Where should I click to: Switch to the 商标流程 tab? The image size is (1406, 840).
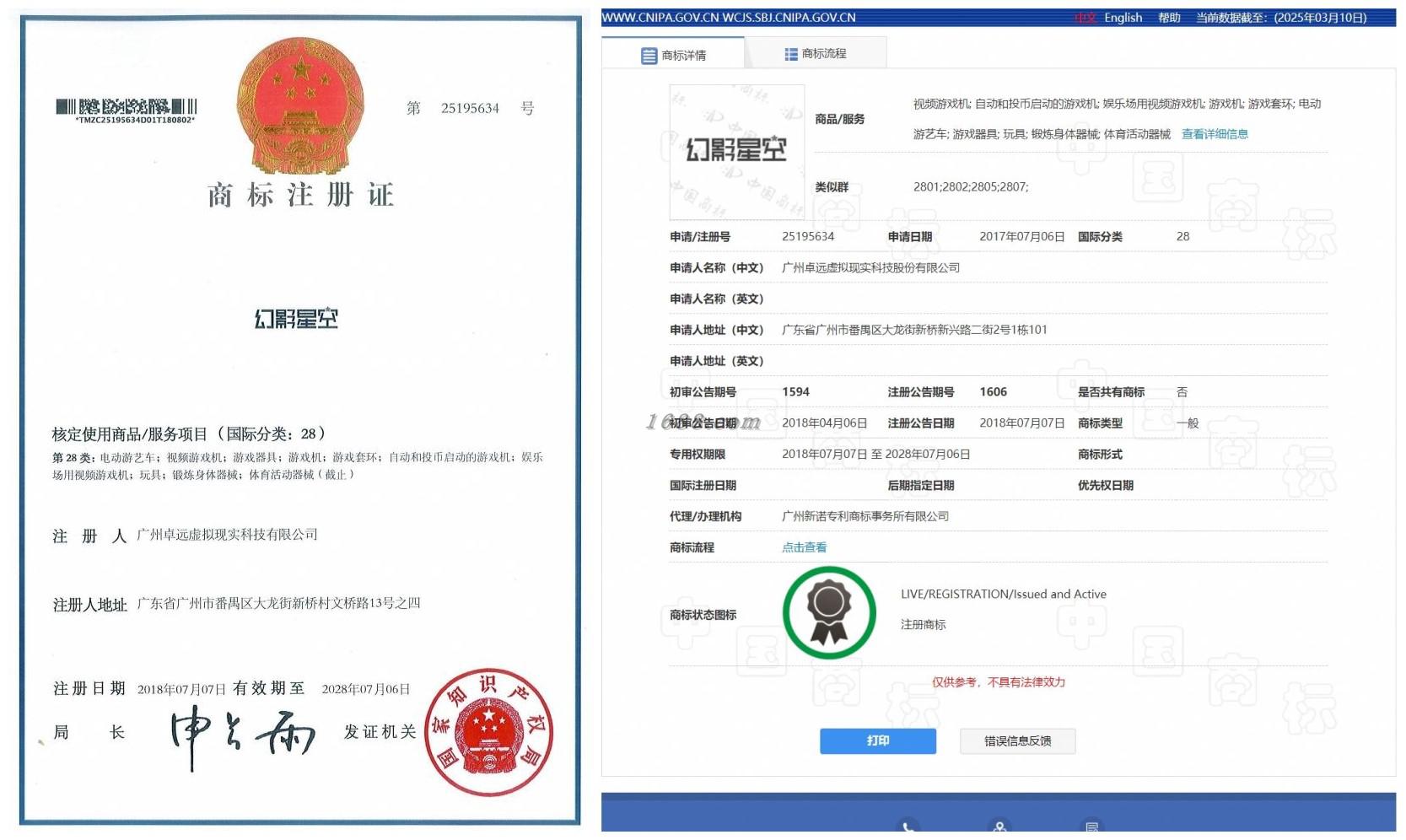coord(816,53)
